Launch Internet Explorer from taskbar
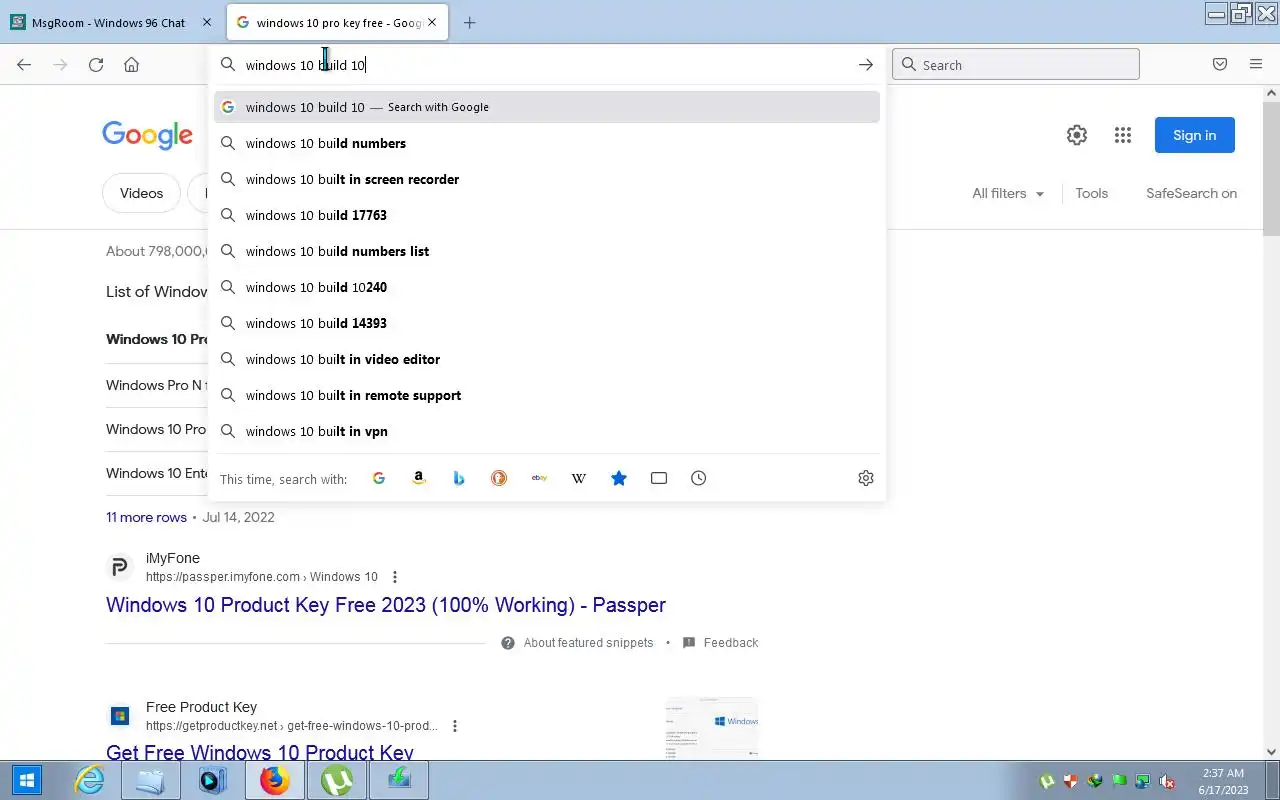1280x800 pixels. 90,780
